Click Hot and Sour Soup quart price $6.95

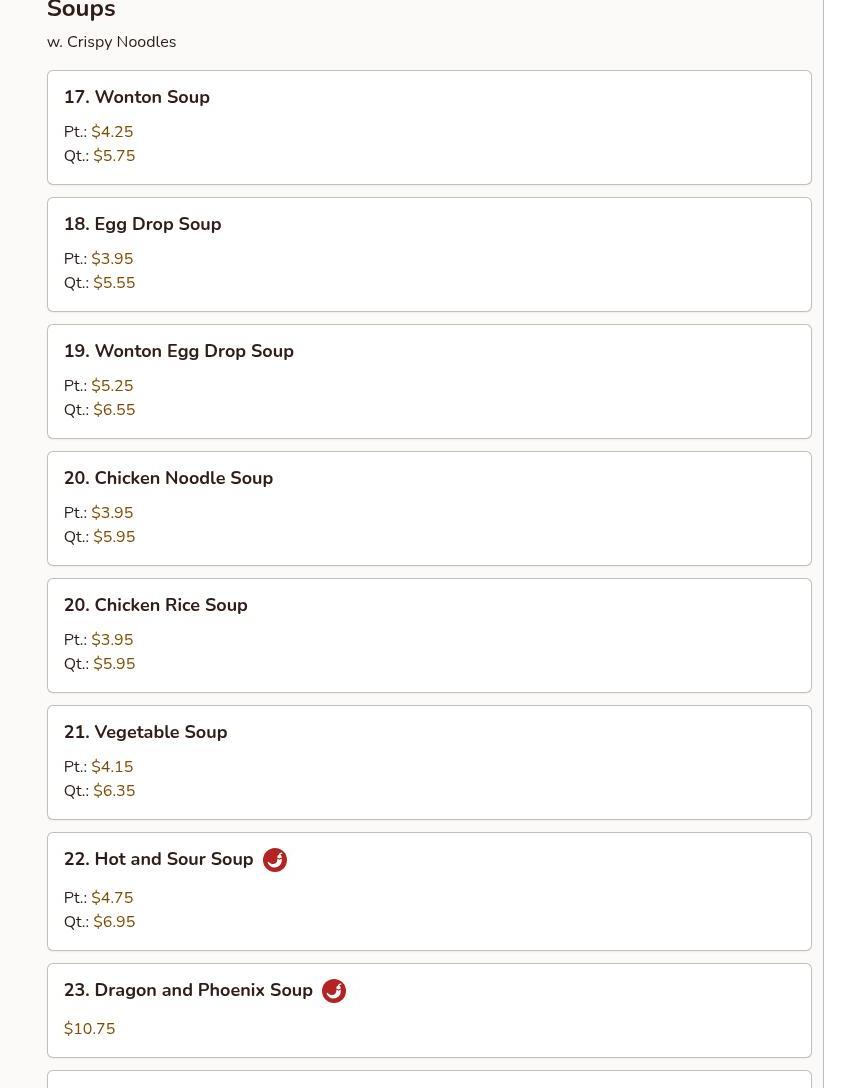click(x=114, y=922)
